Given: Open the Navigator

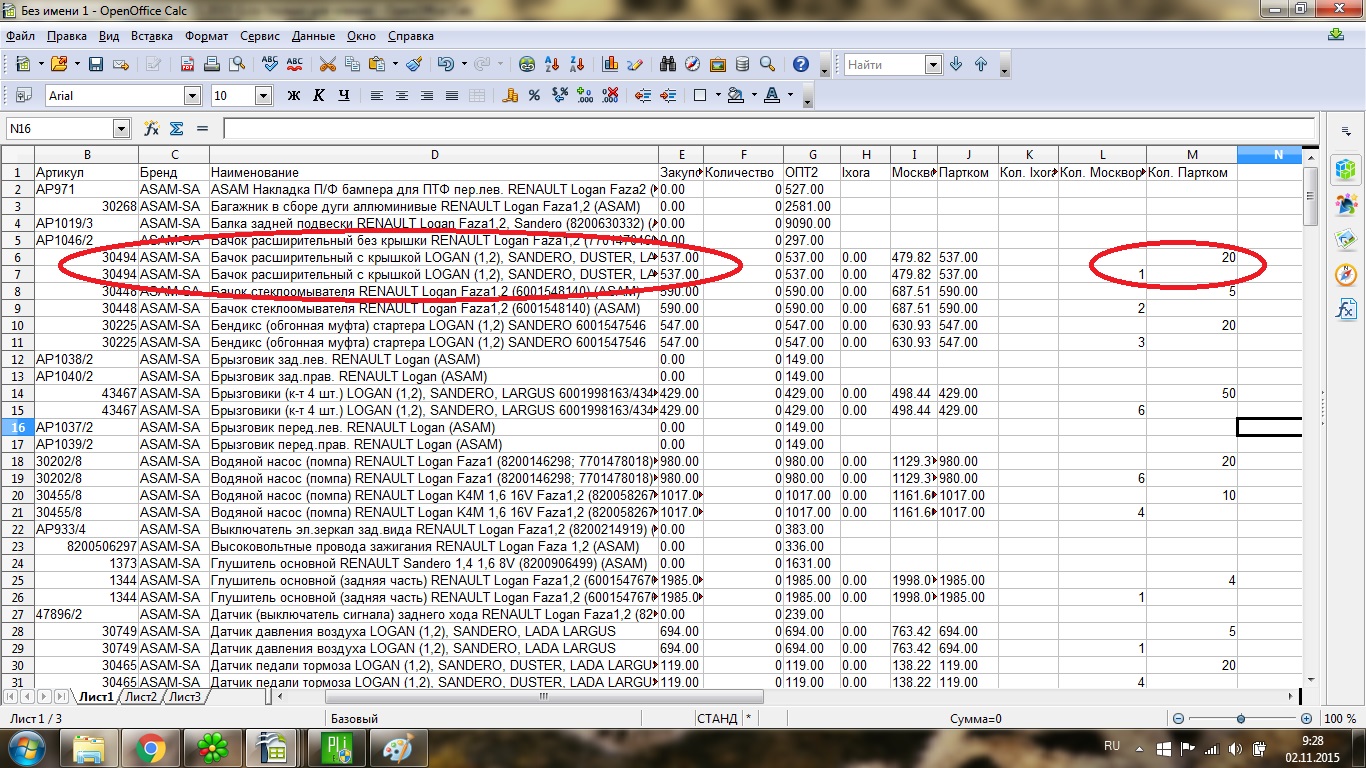Looking at the screenshot, I should point(693,64).
